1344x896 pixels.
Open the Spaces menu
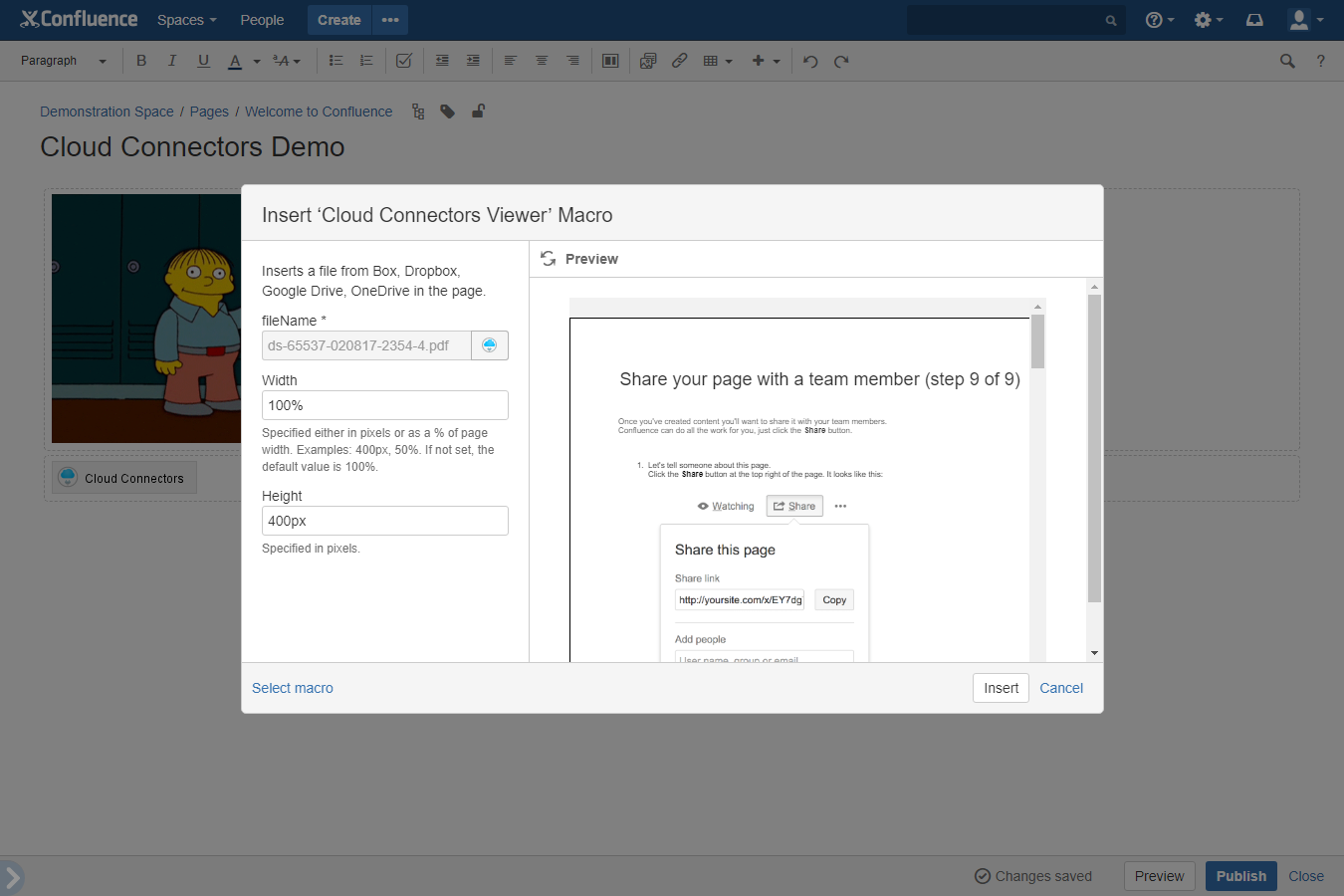[x=187, y=20]
